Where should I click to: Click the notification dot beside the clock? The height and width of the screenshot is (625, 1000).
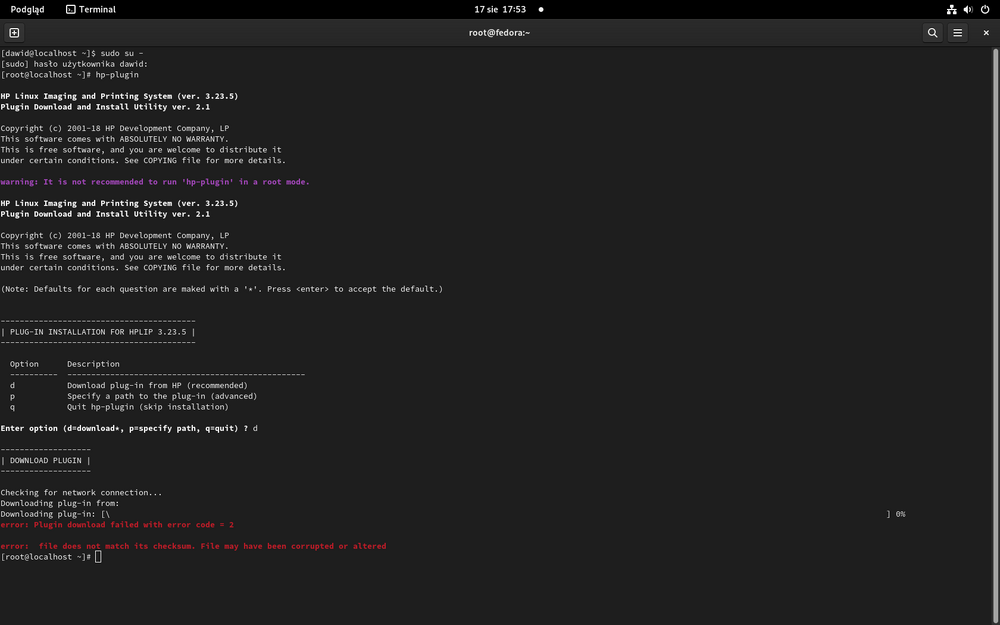coord(541,9)
